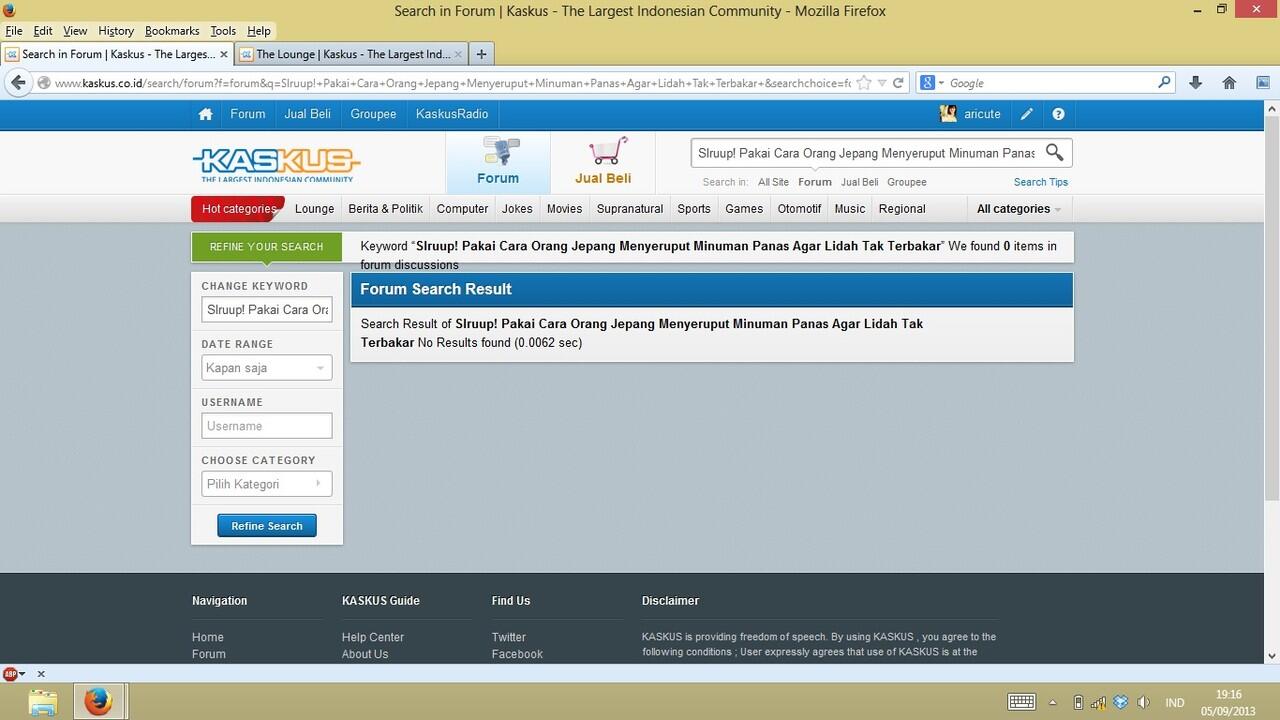1280x720 pixels.
Task: Click the volume speaker tray icon
Action: coord(1143,702)
